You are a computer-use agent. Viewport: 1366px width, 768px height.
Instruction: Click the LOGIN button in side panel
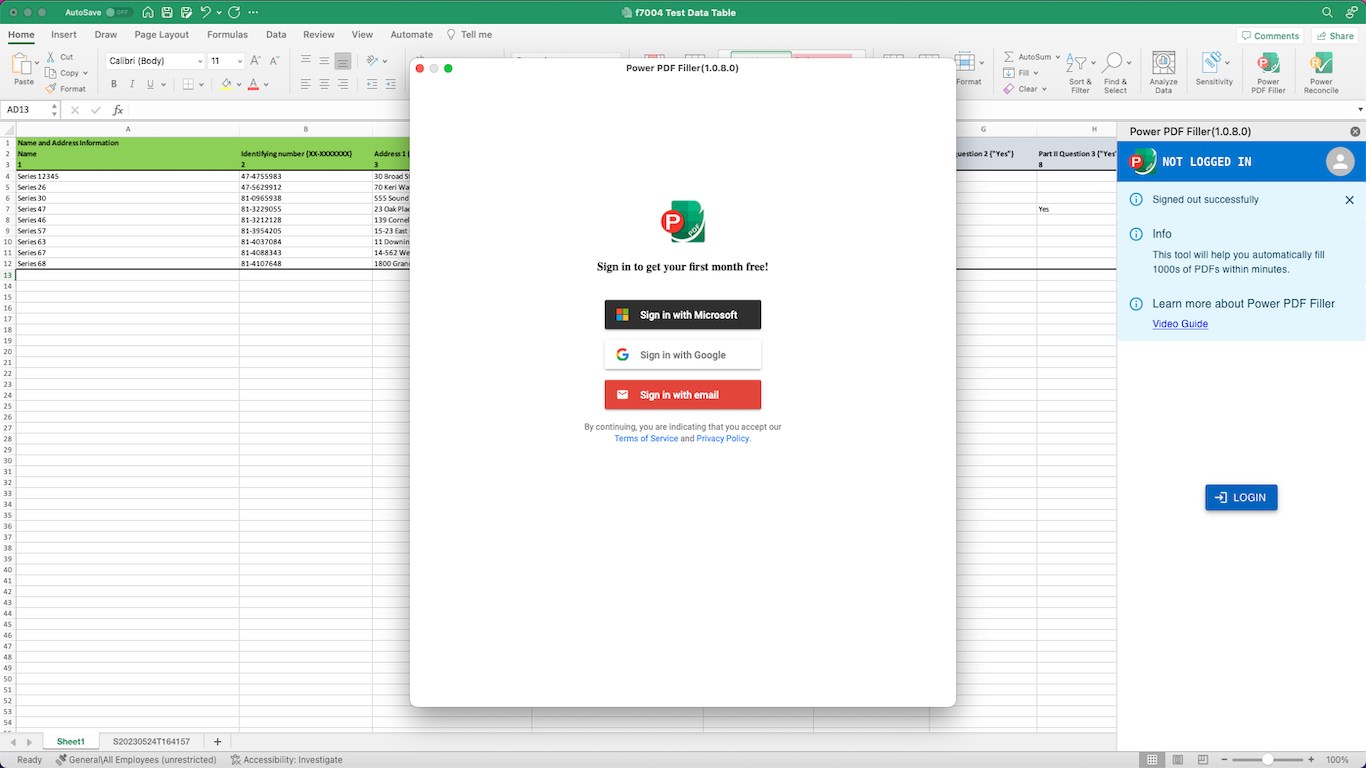[x=1241, y=497]
